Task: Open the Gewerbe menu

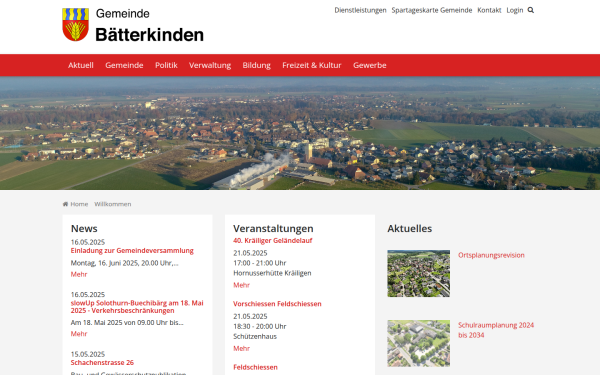Action: click(370, 65)
